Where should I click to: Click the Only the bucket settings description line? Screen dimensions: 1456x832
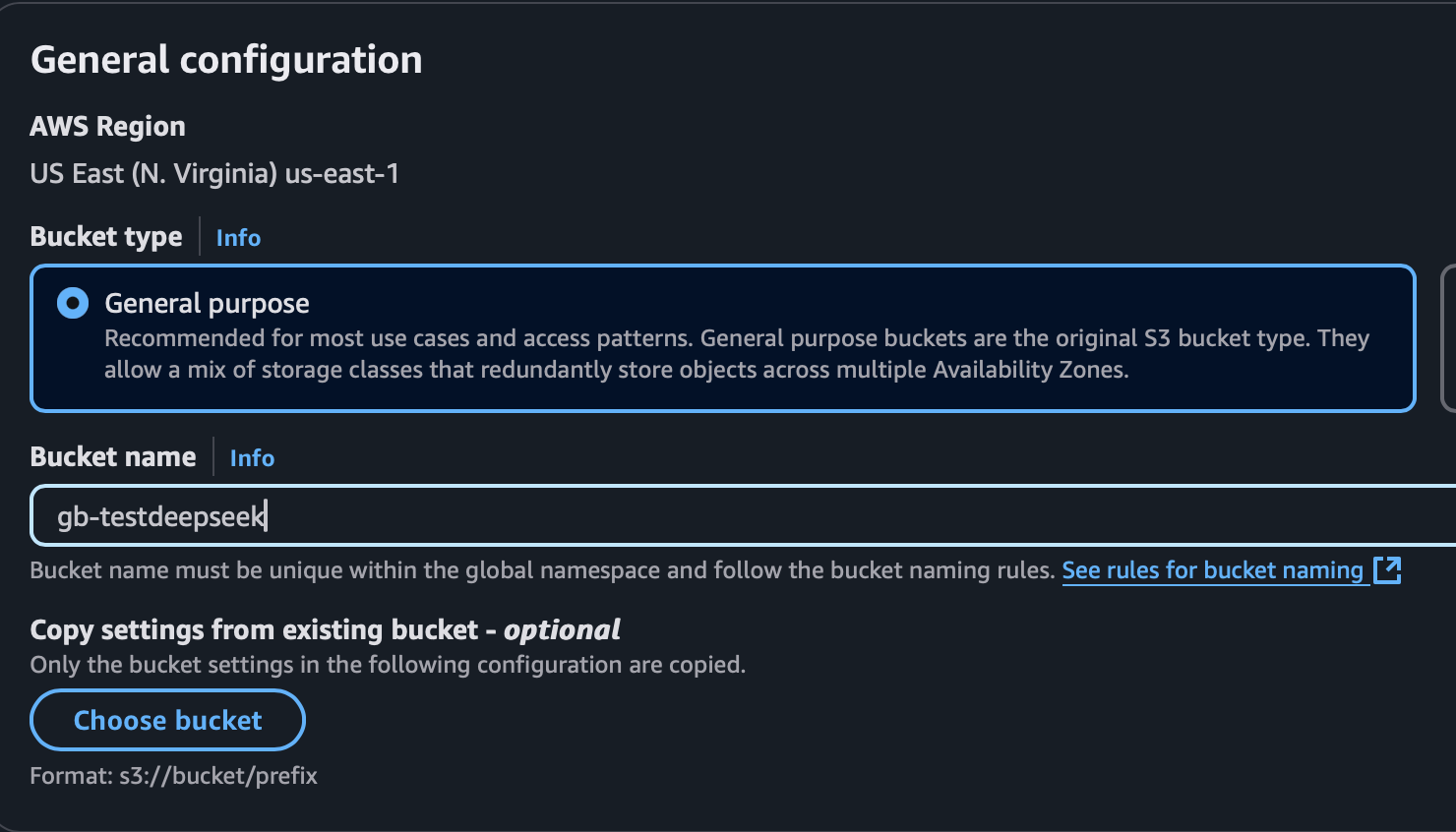coord(388,665)
